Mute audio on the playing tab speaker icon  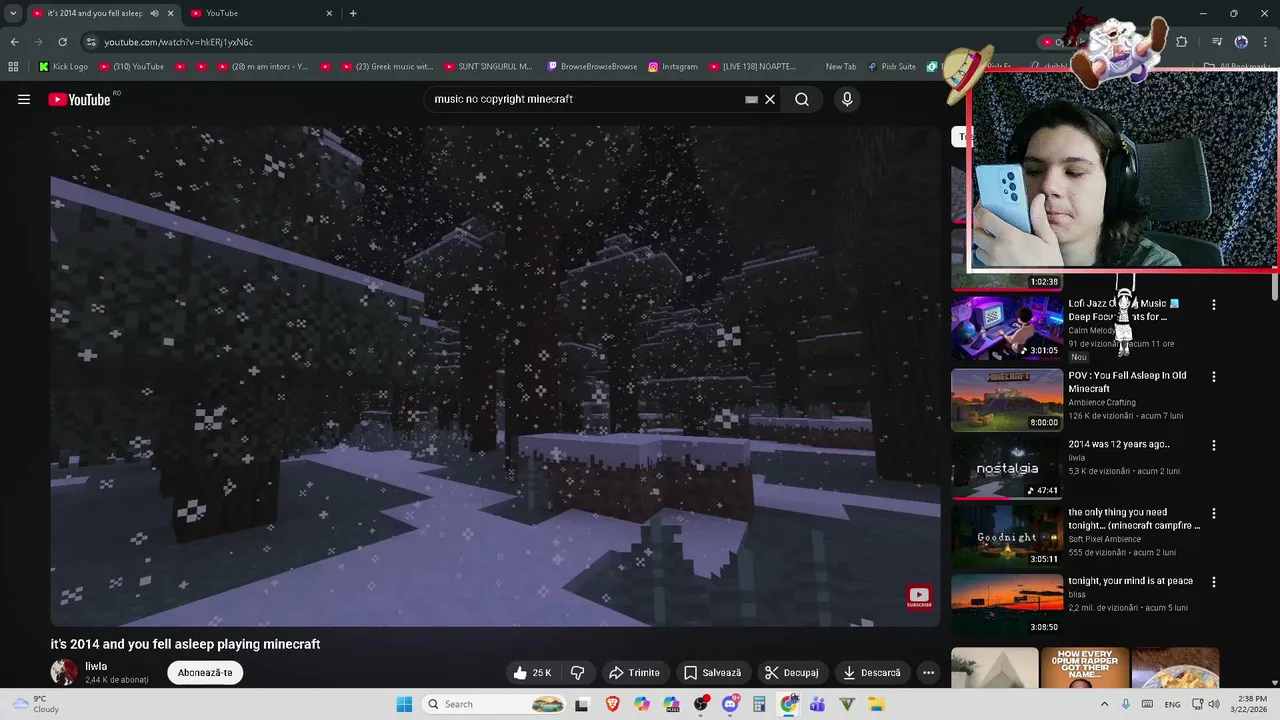pos(154,13)
